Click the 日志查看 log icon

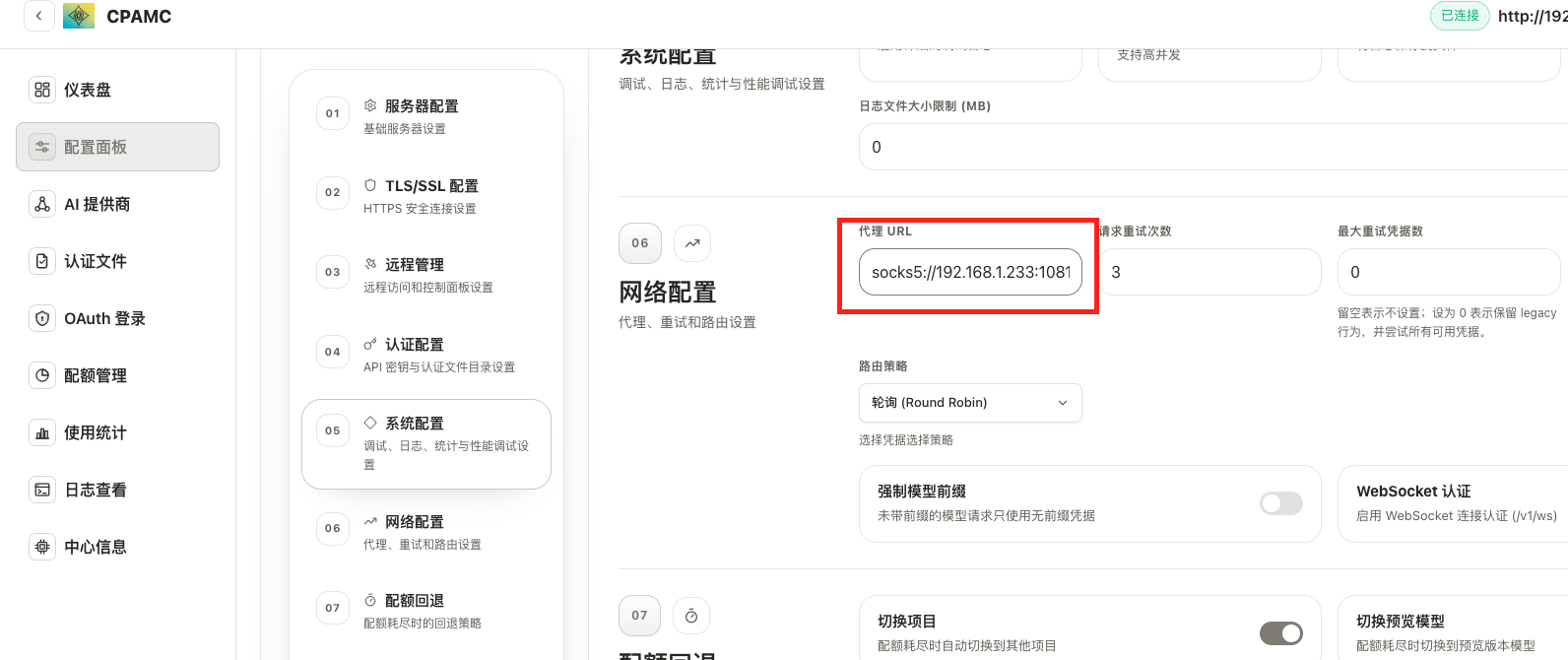coord(42,490)
